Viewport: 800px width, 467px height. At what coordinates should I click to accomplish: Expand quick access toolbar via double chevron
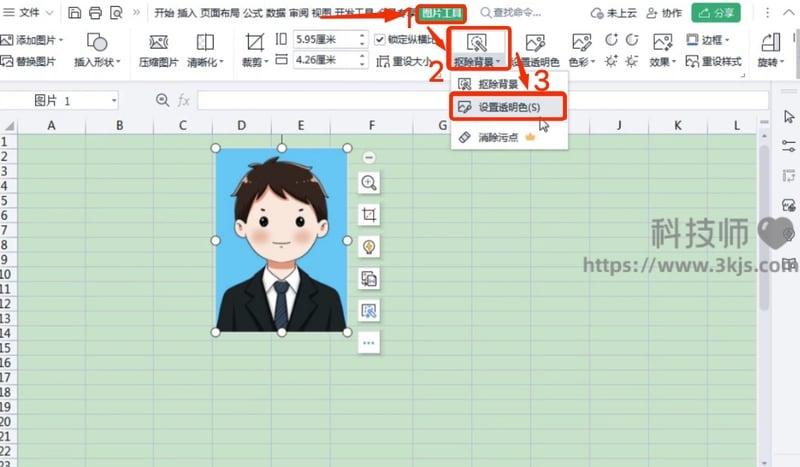pyautogui.click(x=136, y=13)
